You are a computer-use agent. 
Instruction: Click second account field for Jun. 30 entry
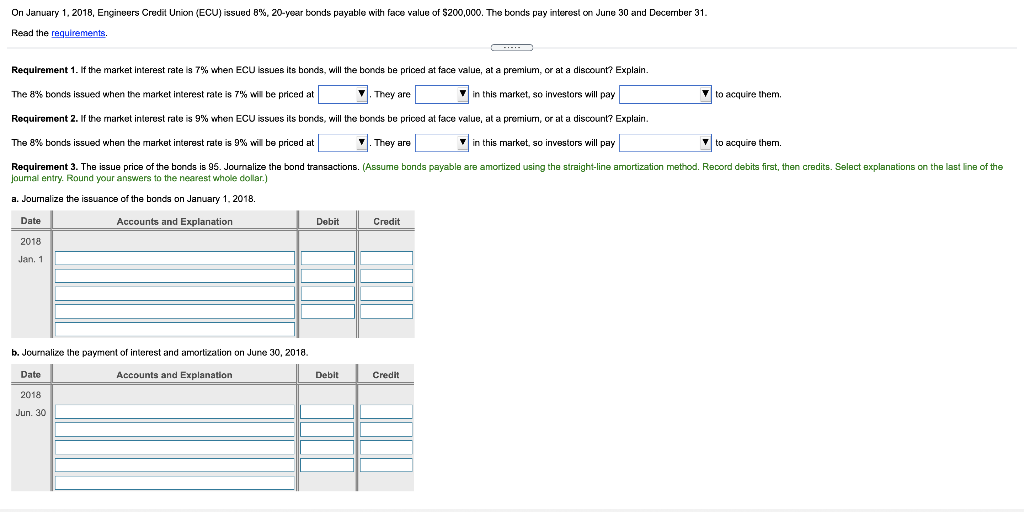175,430
